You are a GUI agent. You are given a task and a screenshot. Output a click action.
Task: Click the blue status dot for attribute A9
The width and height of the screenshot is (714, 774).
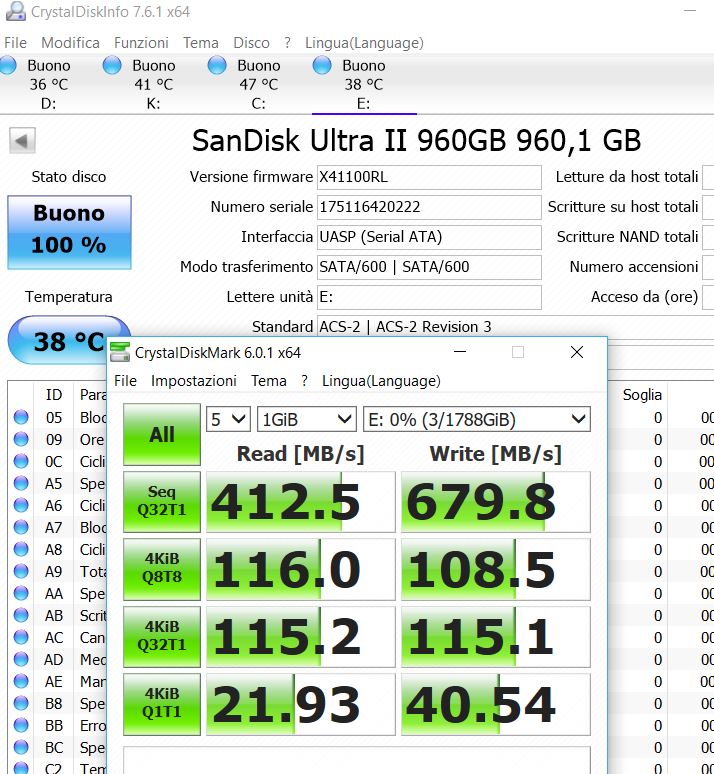pyautogui.click(x=21, y=571)
